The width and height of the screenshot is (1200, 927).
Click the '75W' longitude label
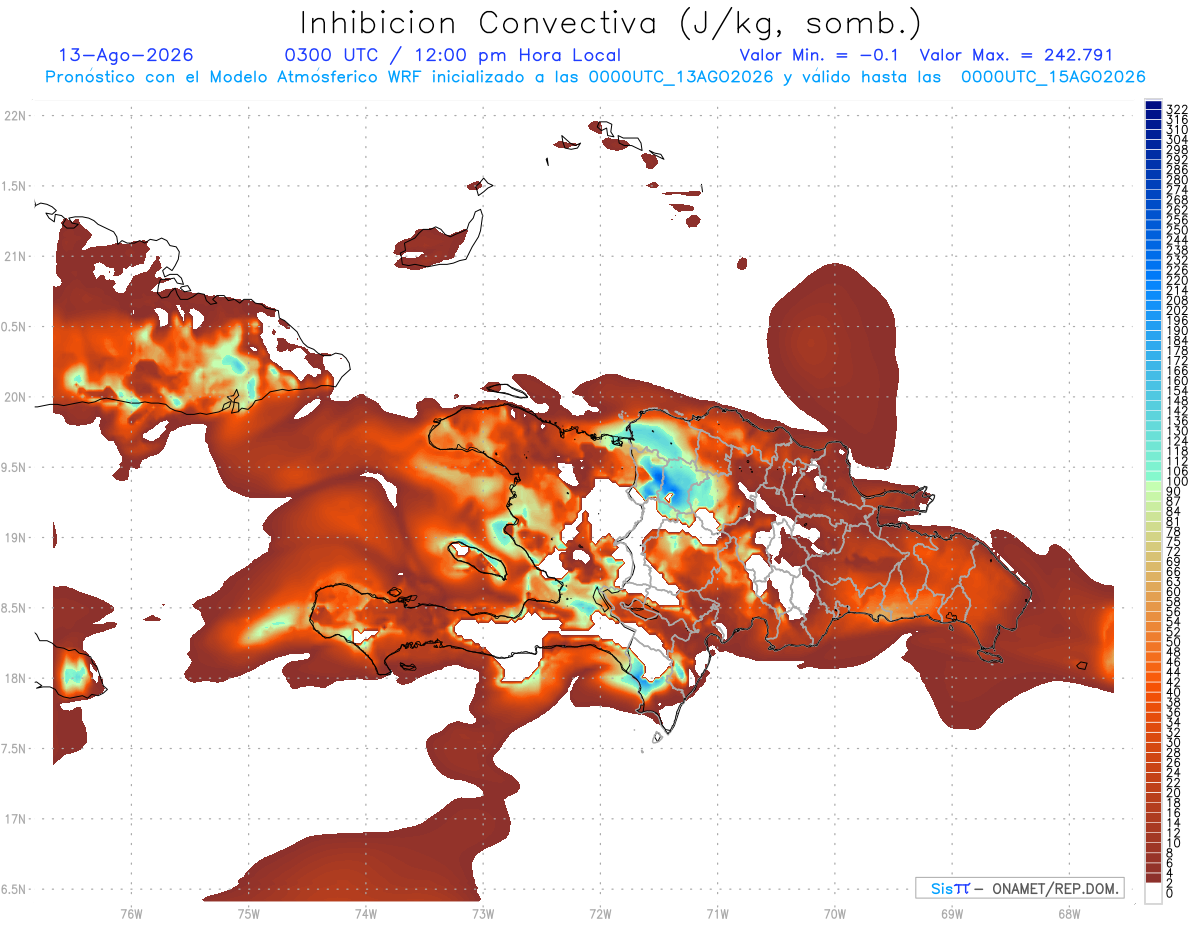[248, 913]
